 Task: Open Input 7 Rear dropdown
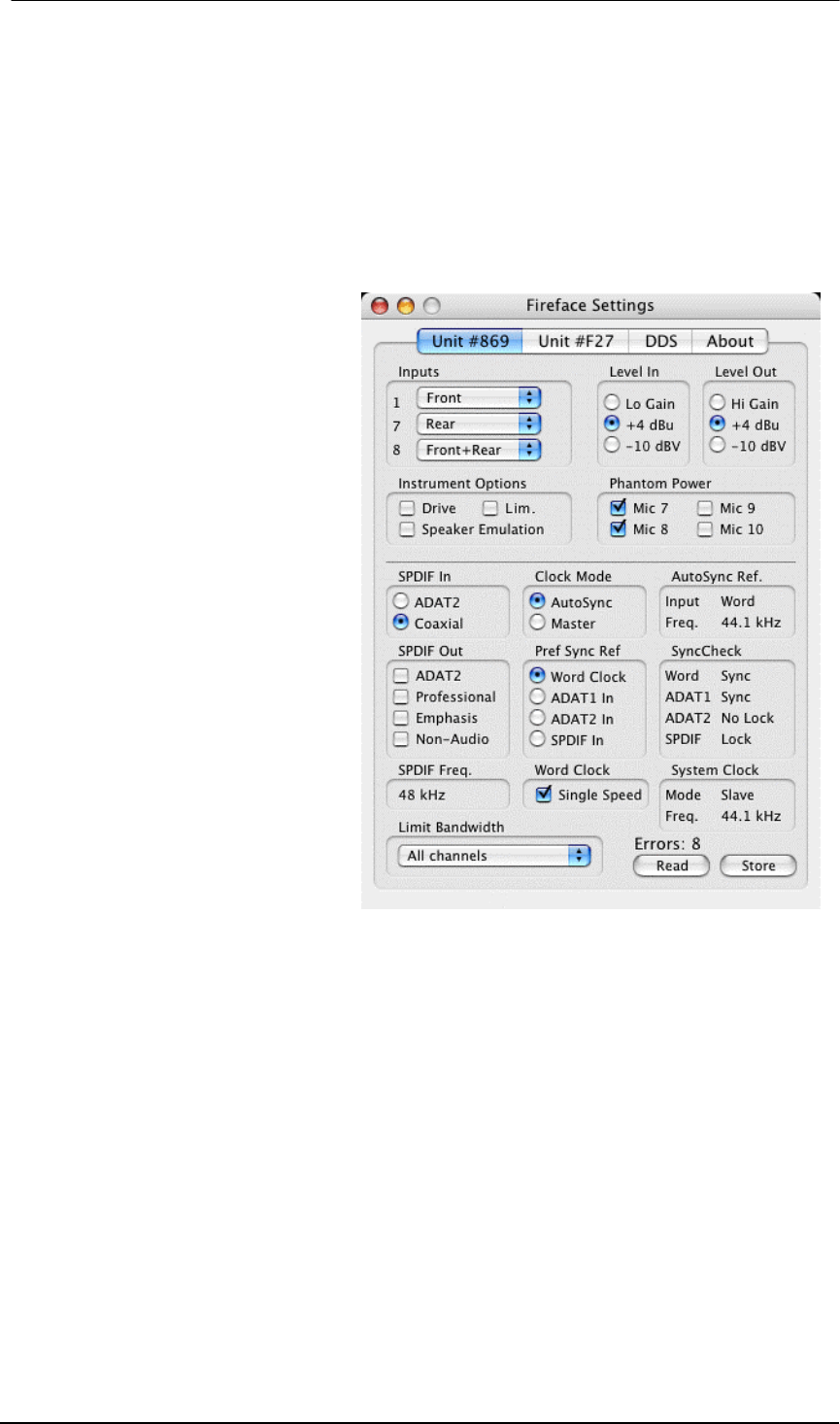[x=479, y=424]
